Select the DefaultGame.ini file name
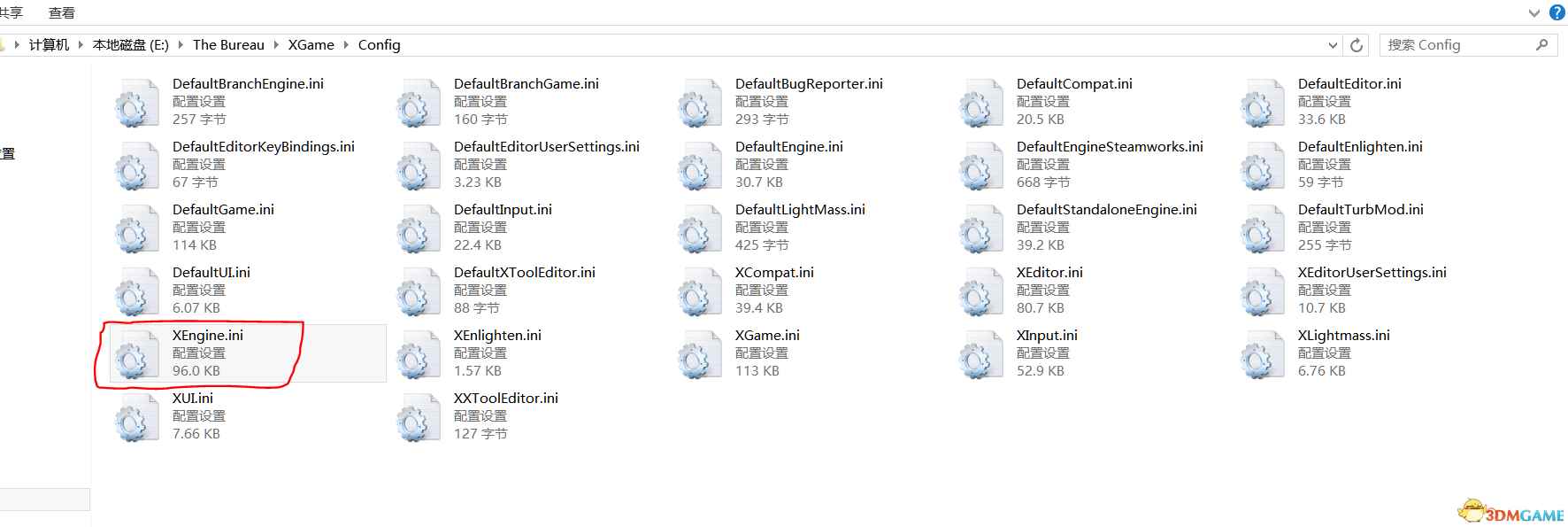 [x=223, y=209]
